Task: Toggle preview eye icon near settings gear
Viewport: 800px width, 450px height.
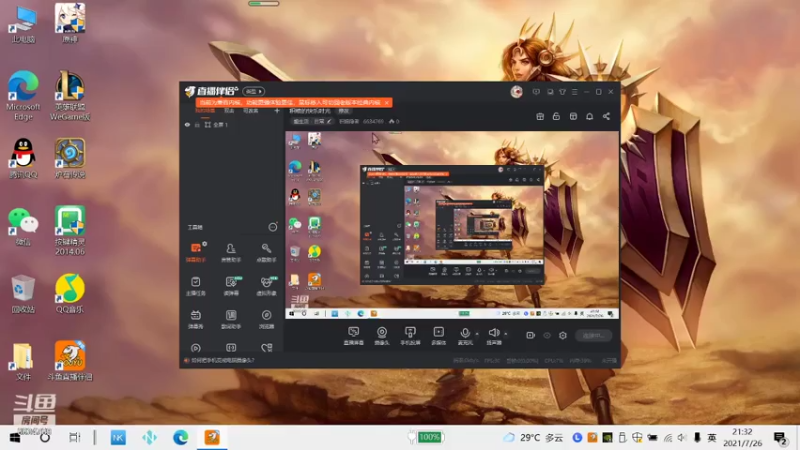Action: click(547, 335)
